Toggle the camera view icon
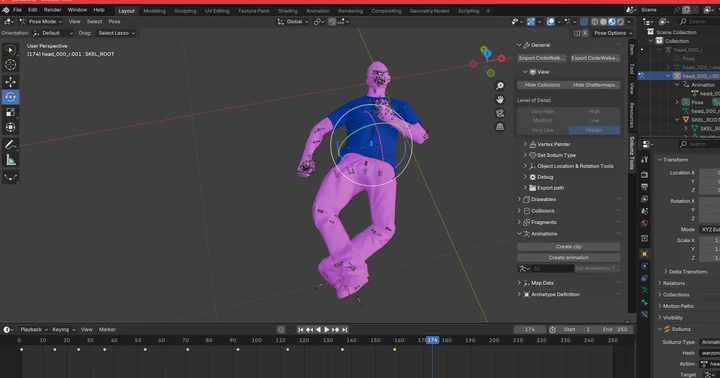Viewport: 720px width, 378px height. click(500, 113)
